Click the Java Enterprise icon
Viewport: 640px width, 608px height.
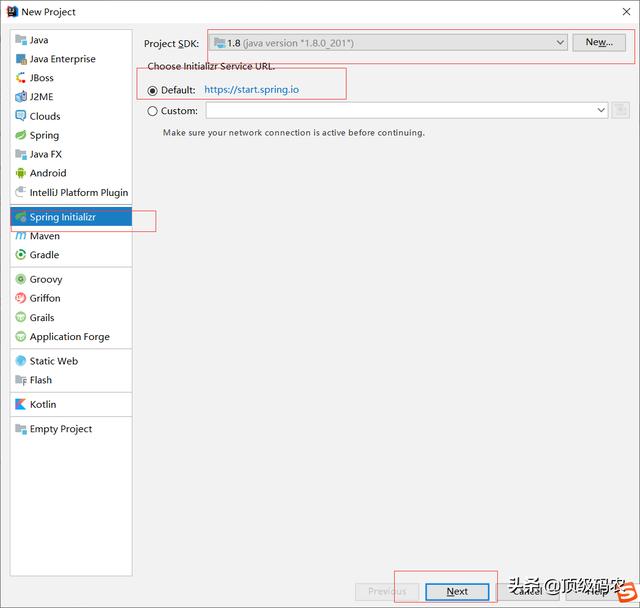pos(21,59)
